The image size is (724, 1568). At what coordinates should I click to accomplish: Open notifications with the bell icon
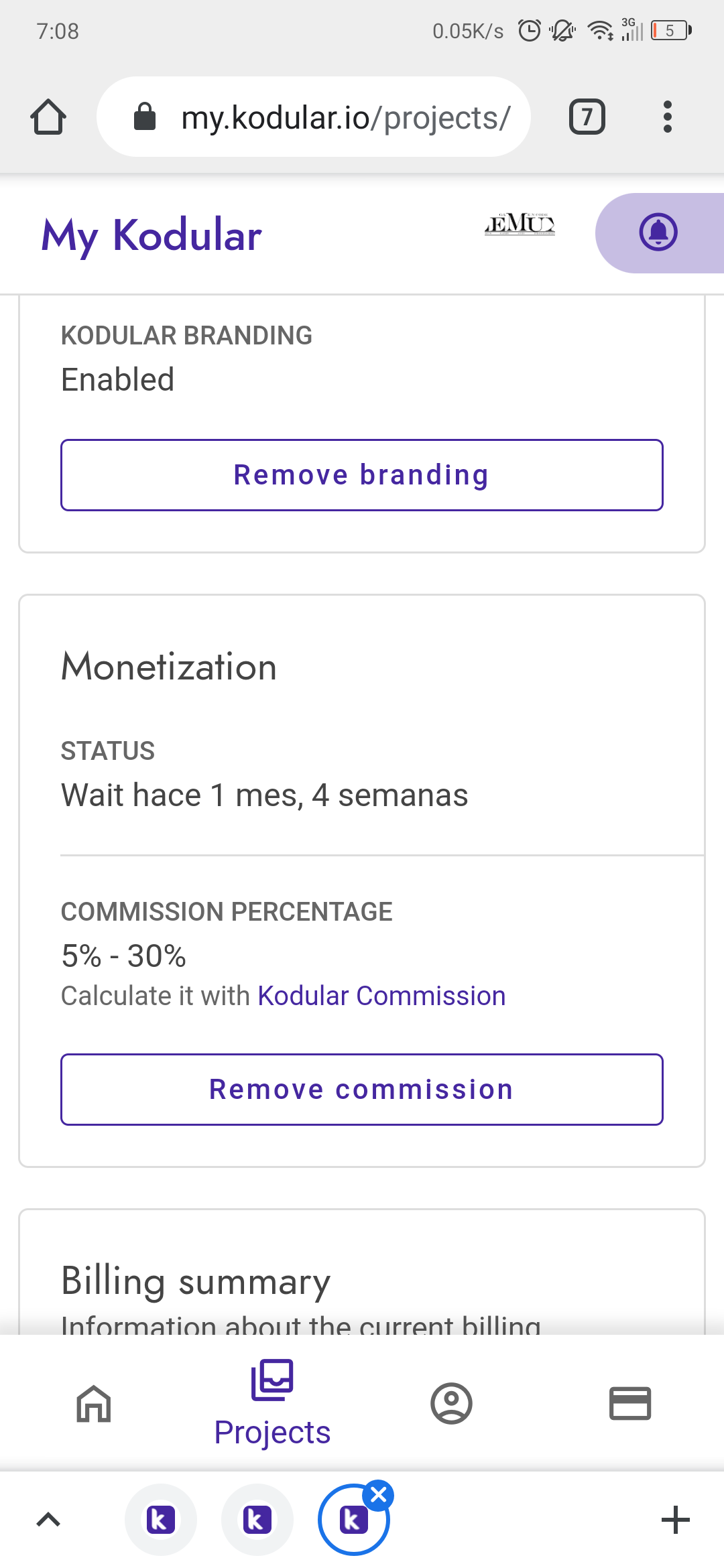pyautogui.click(x=658, y=233)
